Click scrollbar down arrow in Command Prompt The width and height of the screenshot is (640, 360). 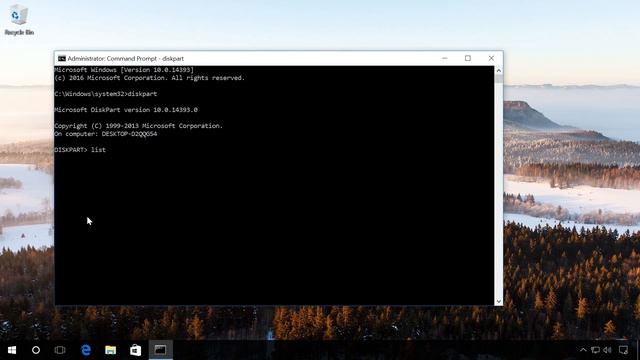(498, 301)
